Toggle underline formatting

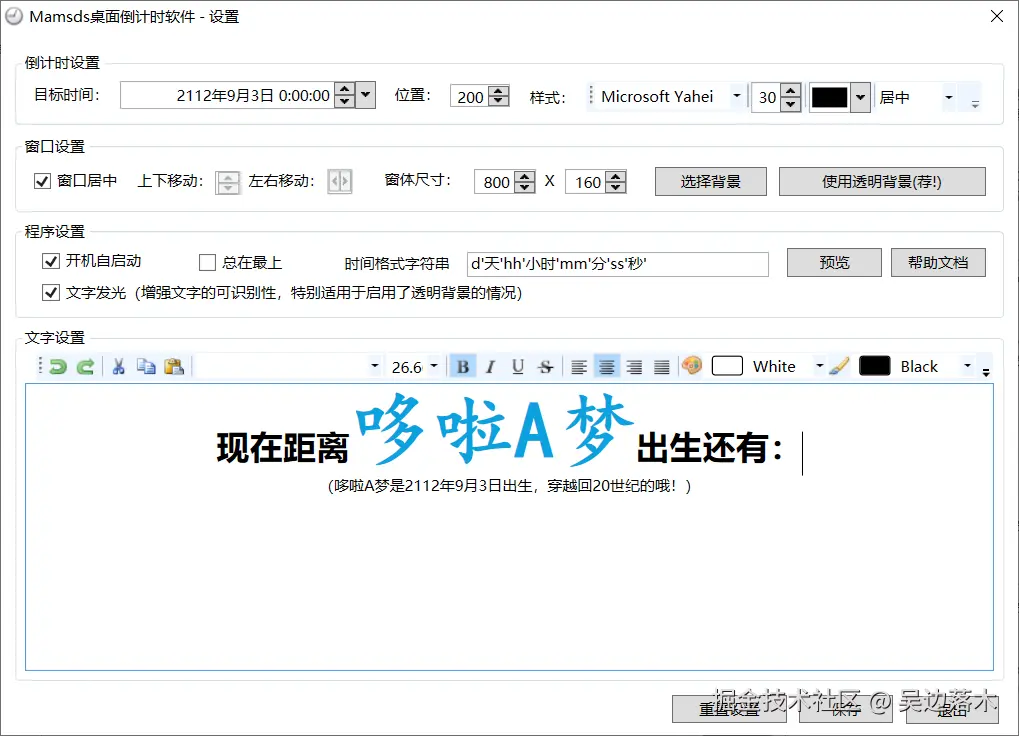(x=517, y=367)
